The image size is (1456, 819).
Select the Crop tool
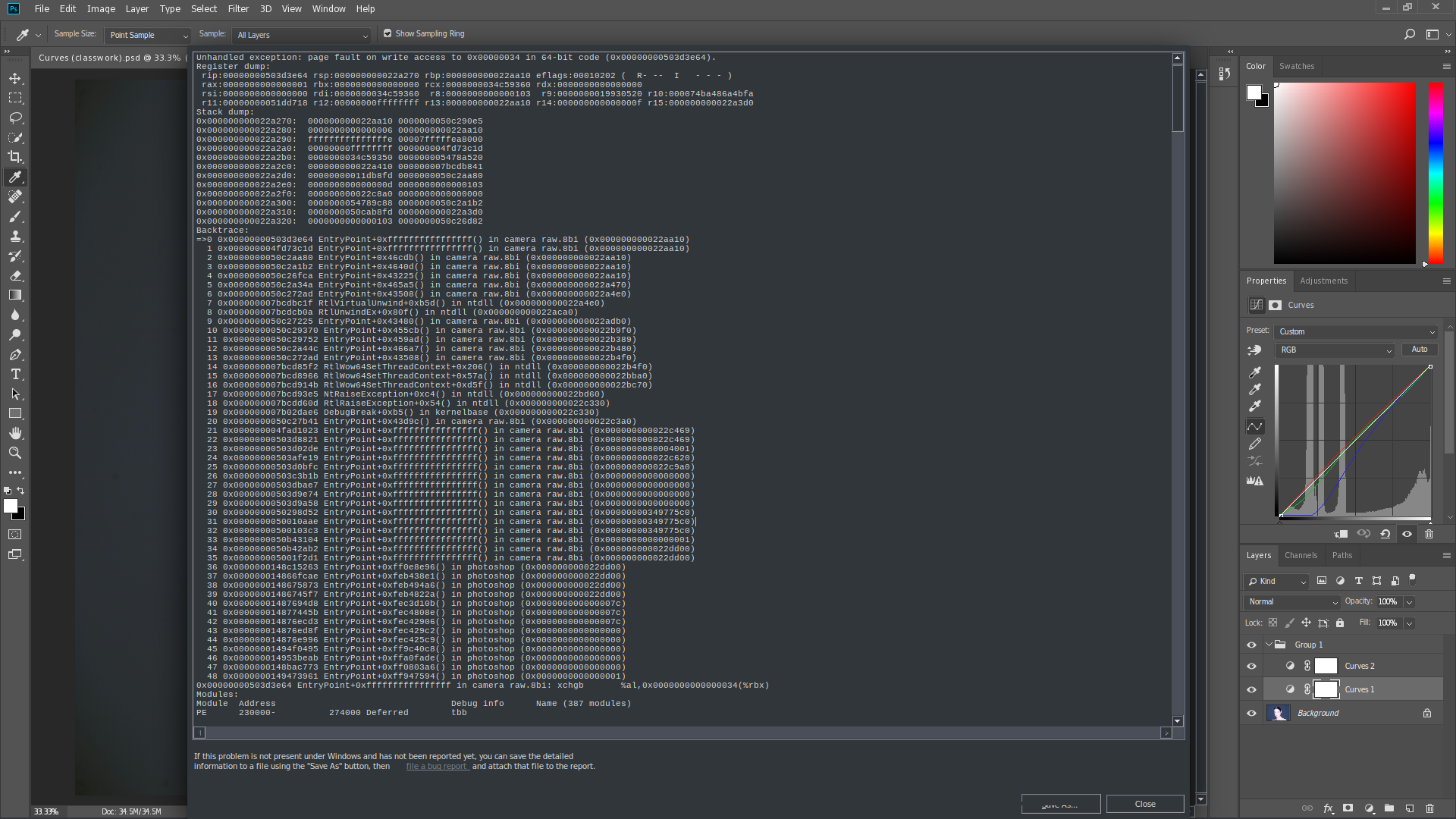pyautogui.click(x=15, y=157)
